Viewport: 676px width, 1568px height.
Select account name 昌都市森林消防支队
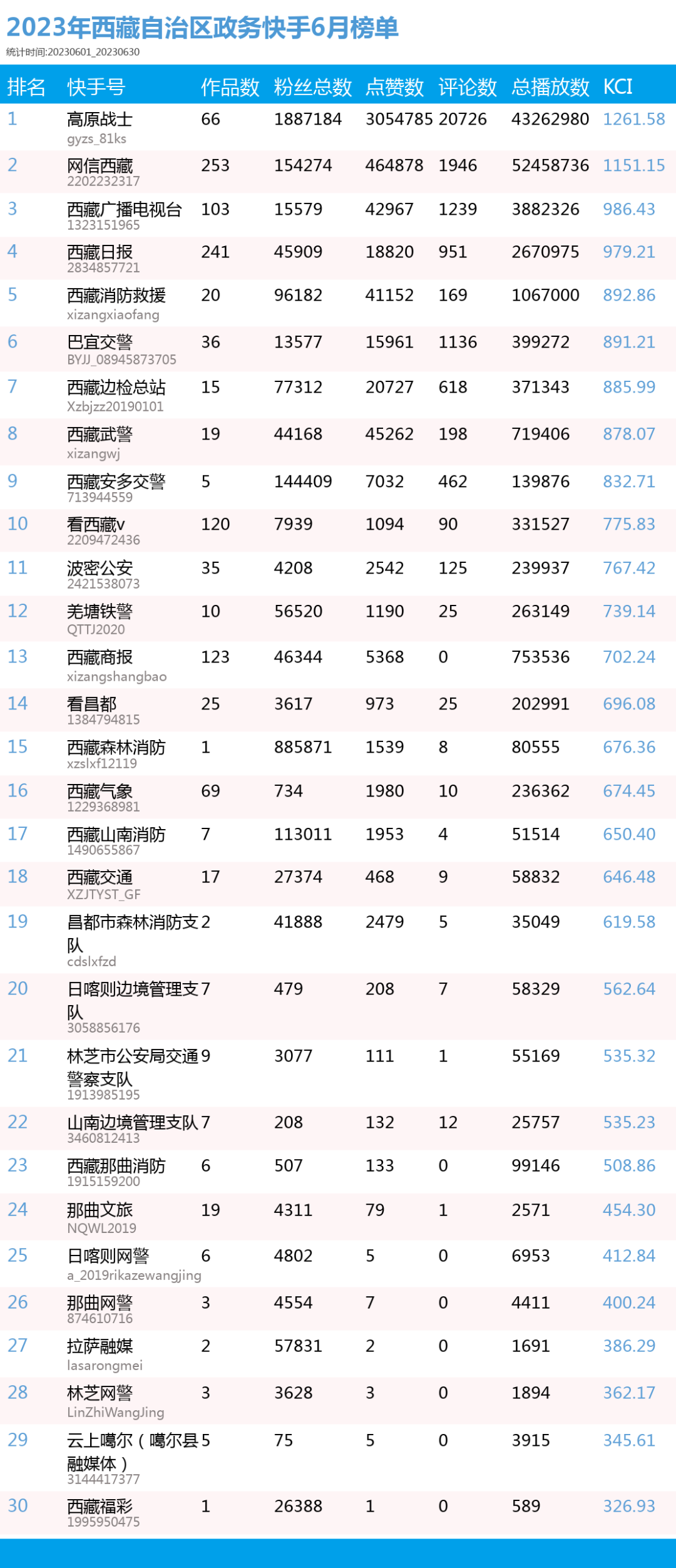pos(133,933)
